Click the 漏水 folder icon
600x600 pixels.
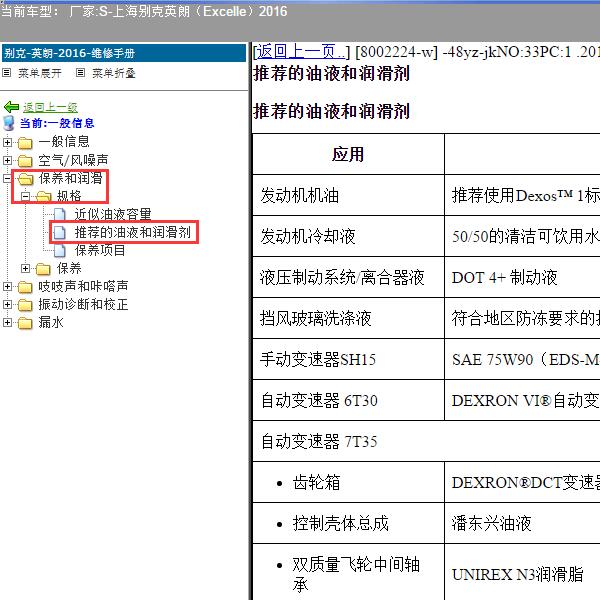click(25, 323)
